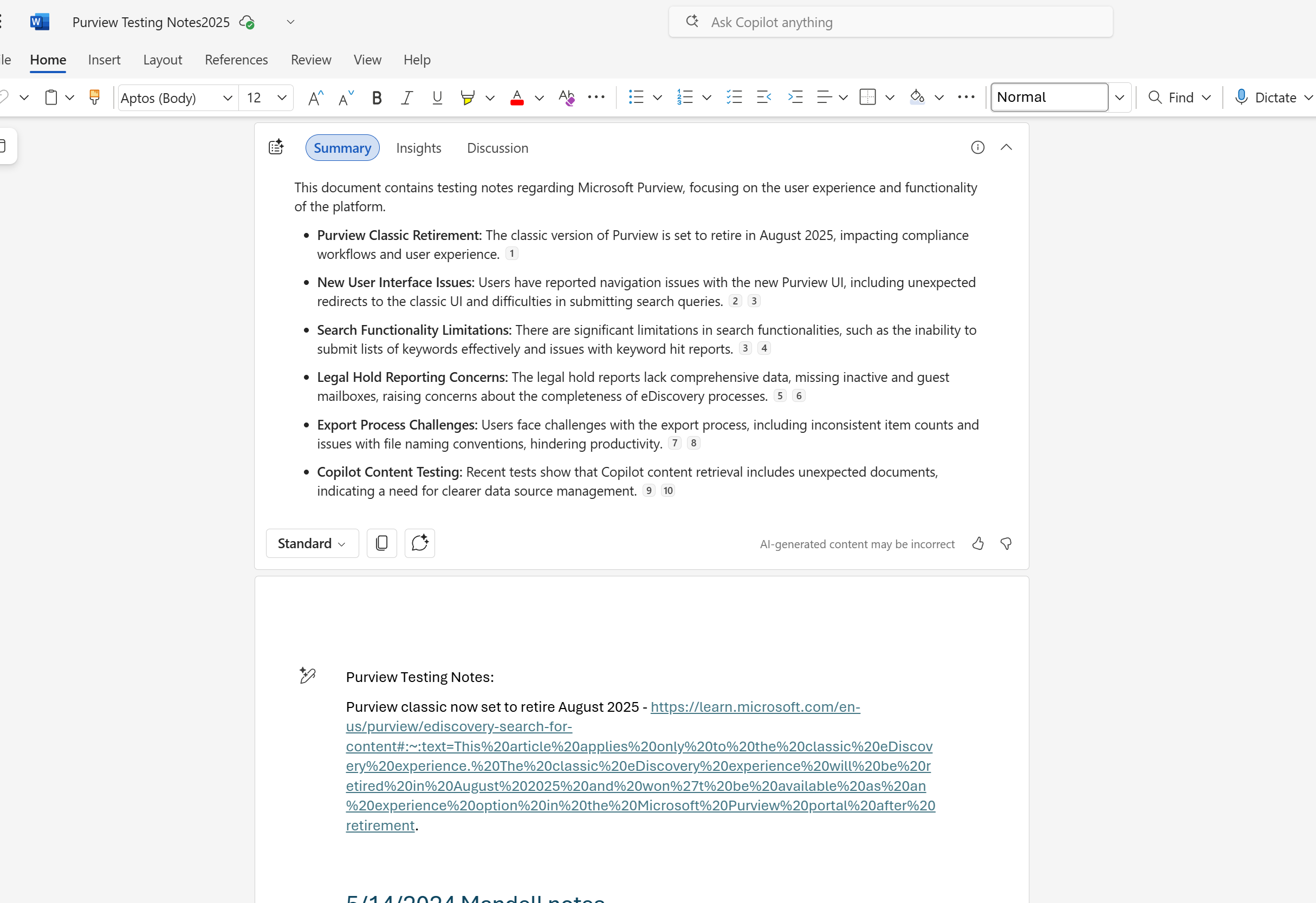Open the Help ribbon tab
The width and height of the screenshot is (1316, 903).
[x=417, y=60]
